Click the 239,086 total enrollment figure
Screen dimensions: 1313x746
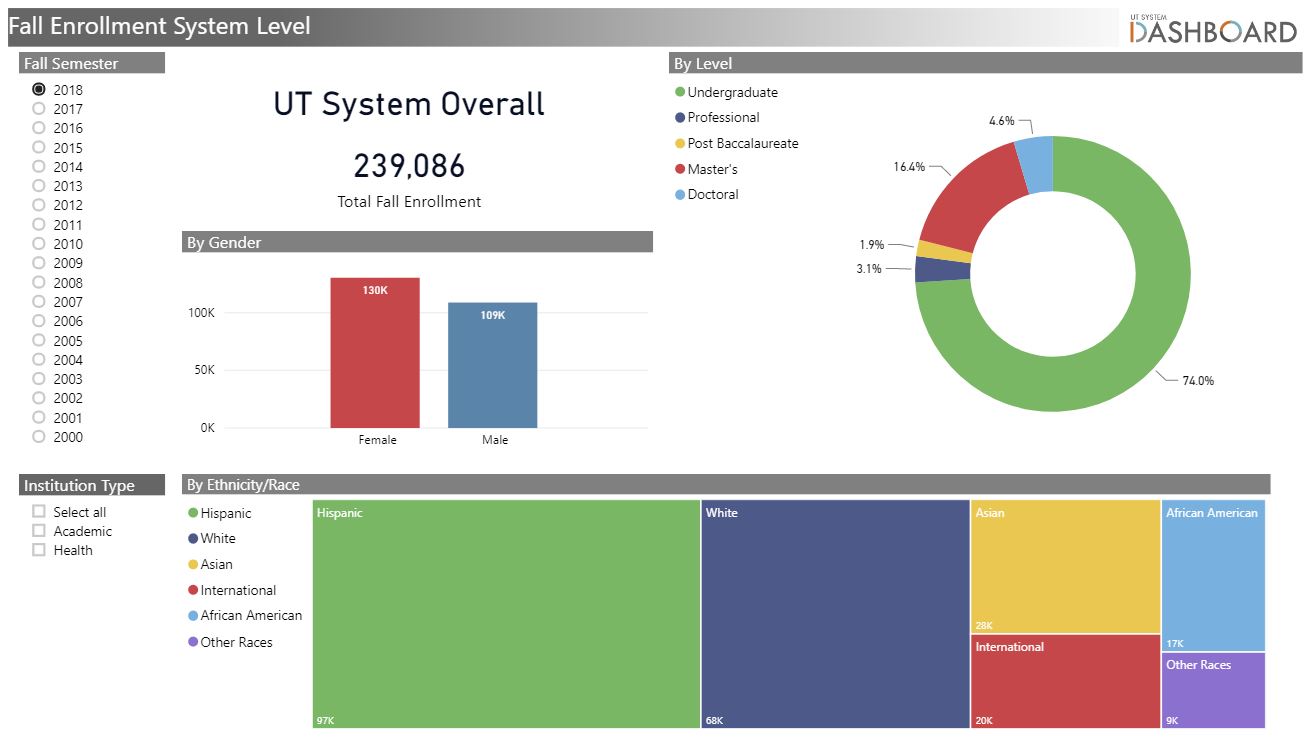coord(409,166)
